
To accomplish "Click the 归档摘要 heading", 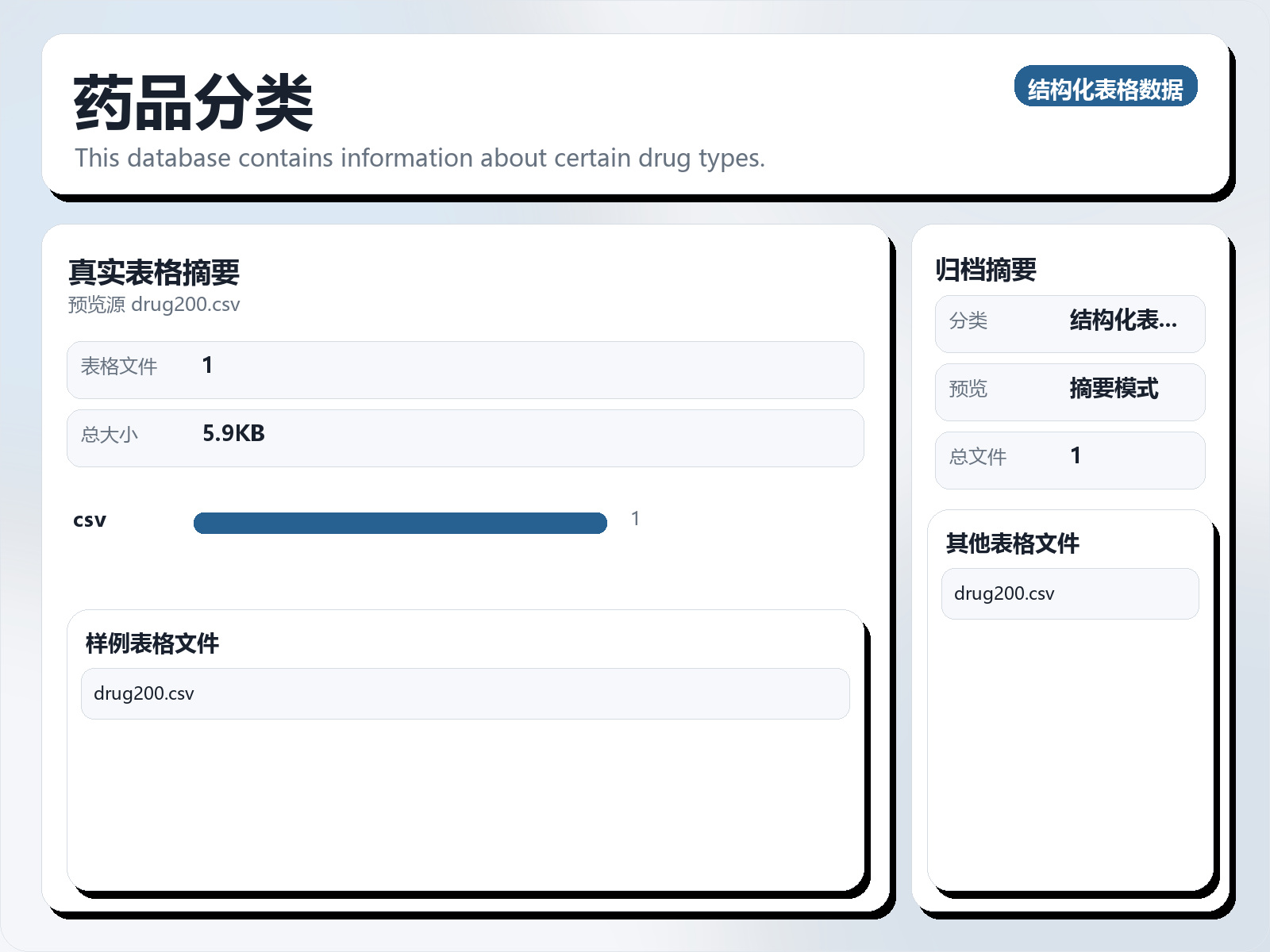I will pyautogui.click(x=985, y=270).
